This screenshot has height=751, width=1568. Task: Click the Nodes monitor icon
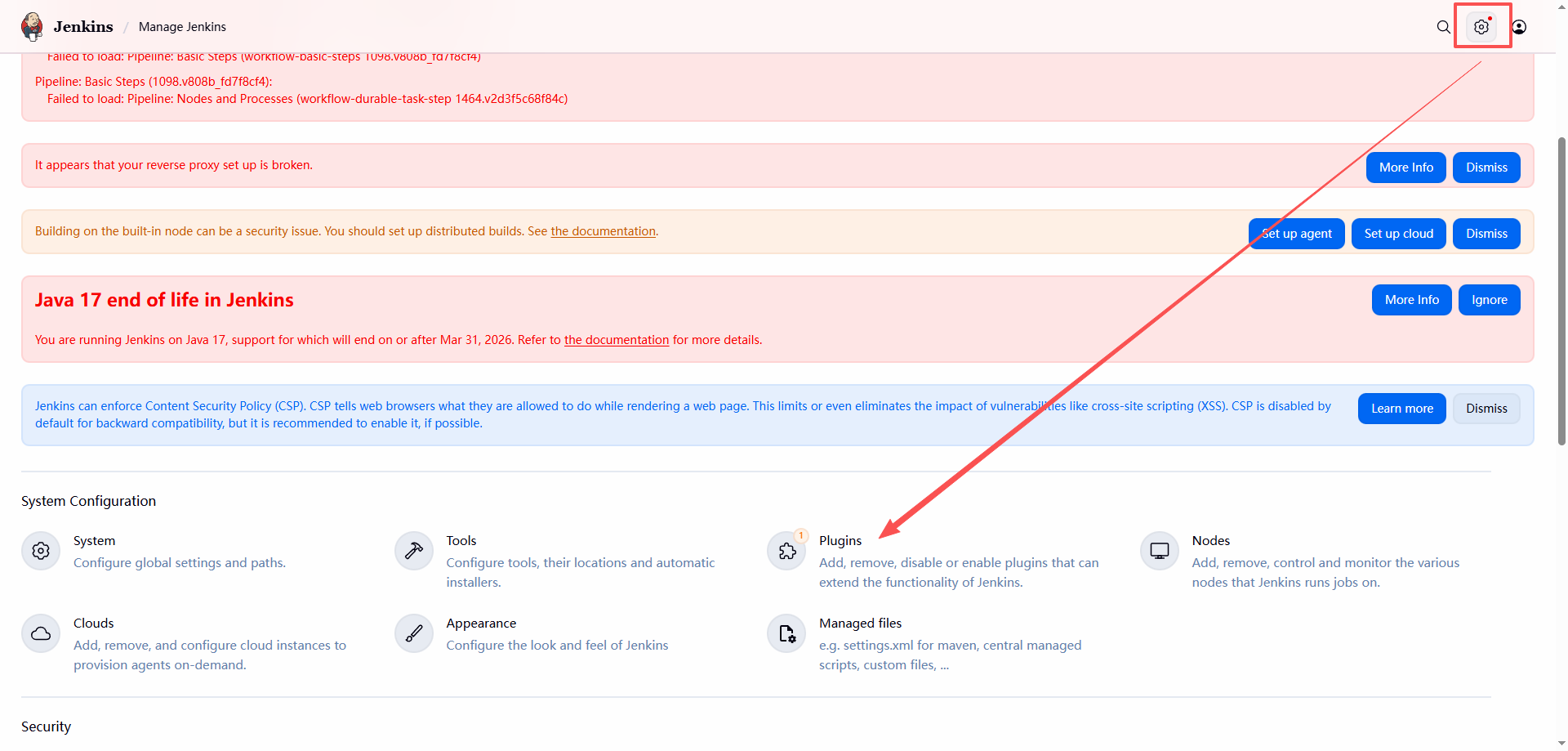coord(1160,551)
